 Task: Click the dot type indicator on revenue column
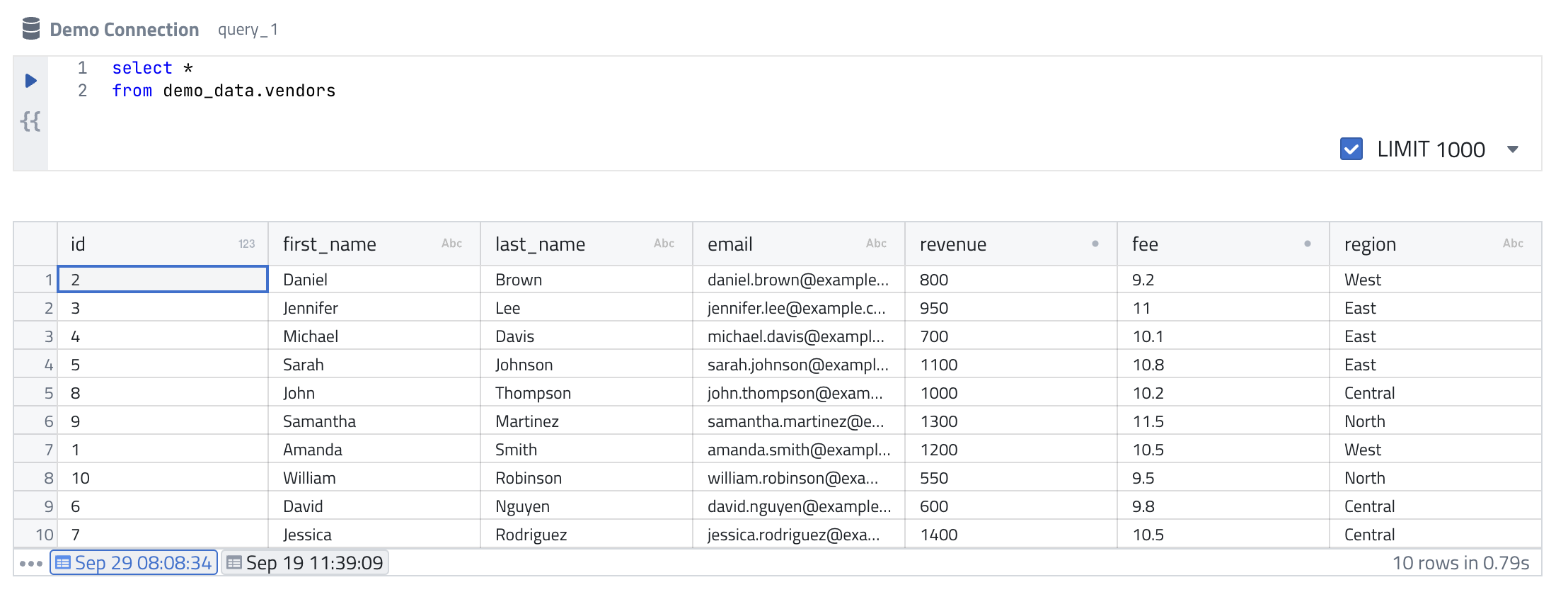pos(1095,244)
